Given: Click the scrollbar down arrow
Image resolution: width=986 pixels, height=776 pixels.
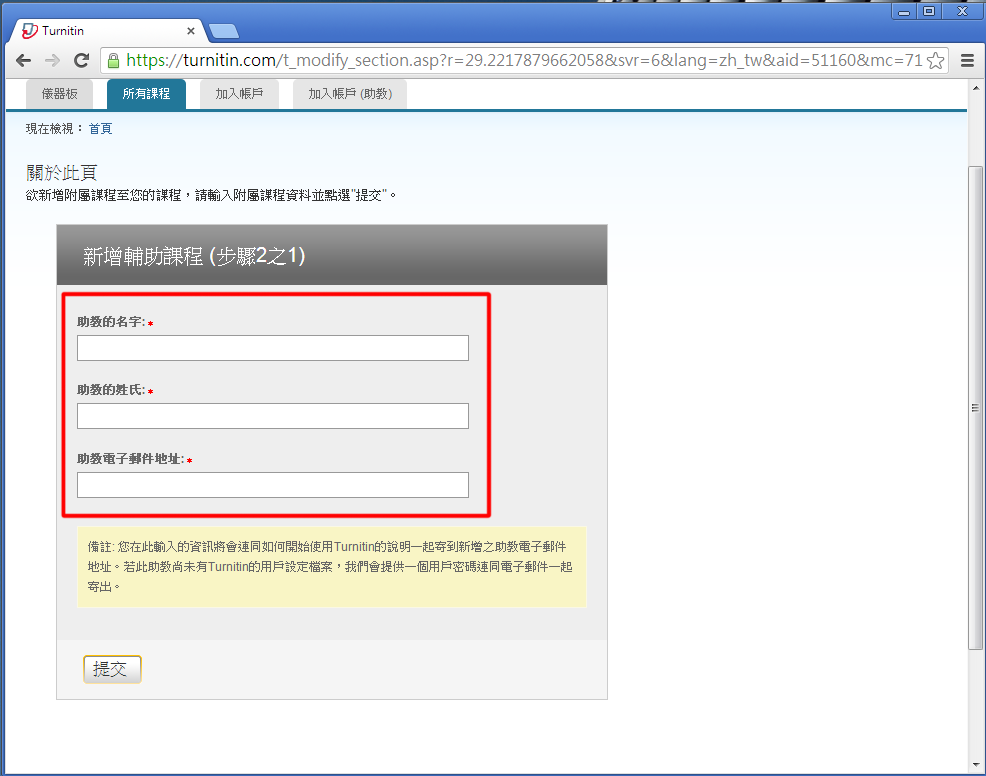Looking at the screenshot, I should click(x=976, y=767).
